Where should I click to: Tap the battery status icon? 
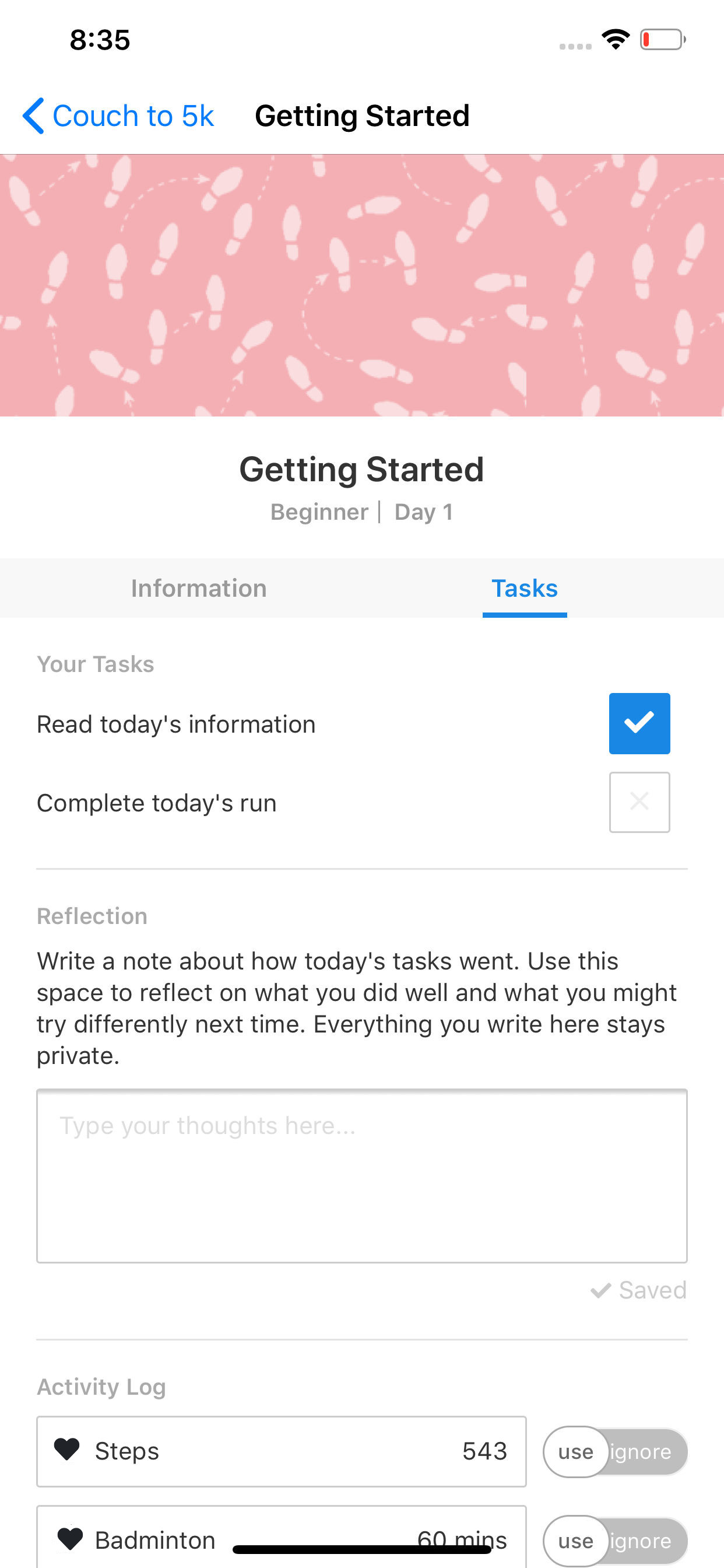click(662, 40)
